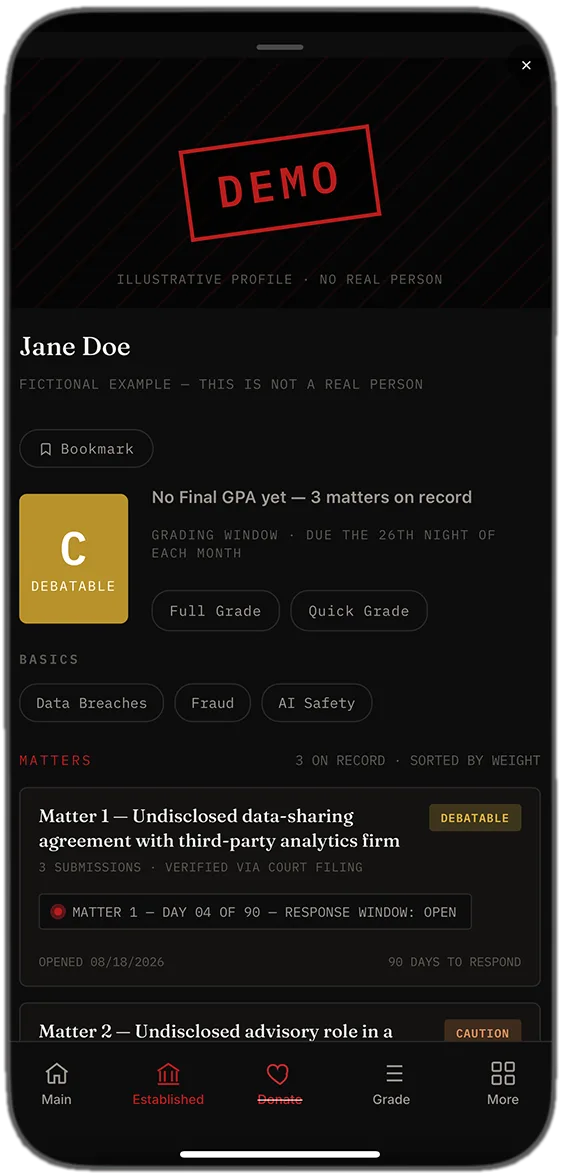Screen dimensions: 561x1173
Task: Open Matter 1 data-sharing agreement card
Action: 280,886
